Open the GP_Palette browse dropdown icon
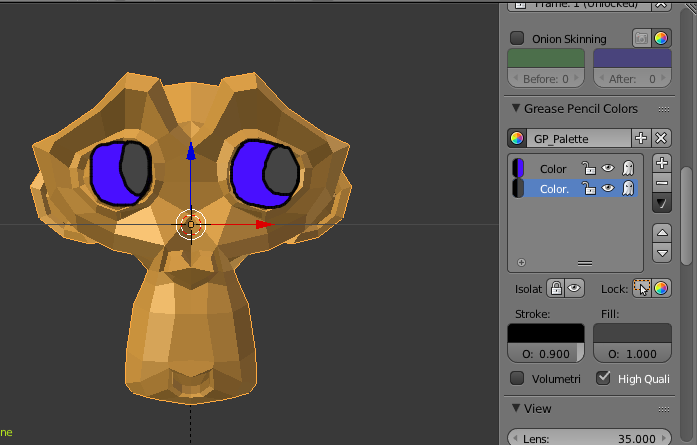The image size is (697, 445). point(517,138)
